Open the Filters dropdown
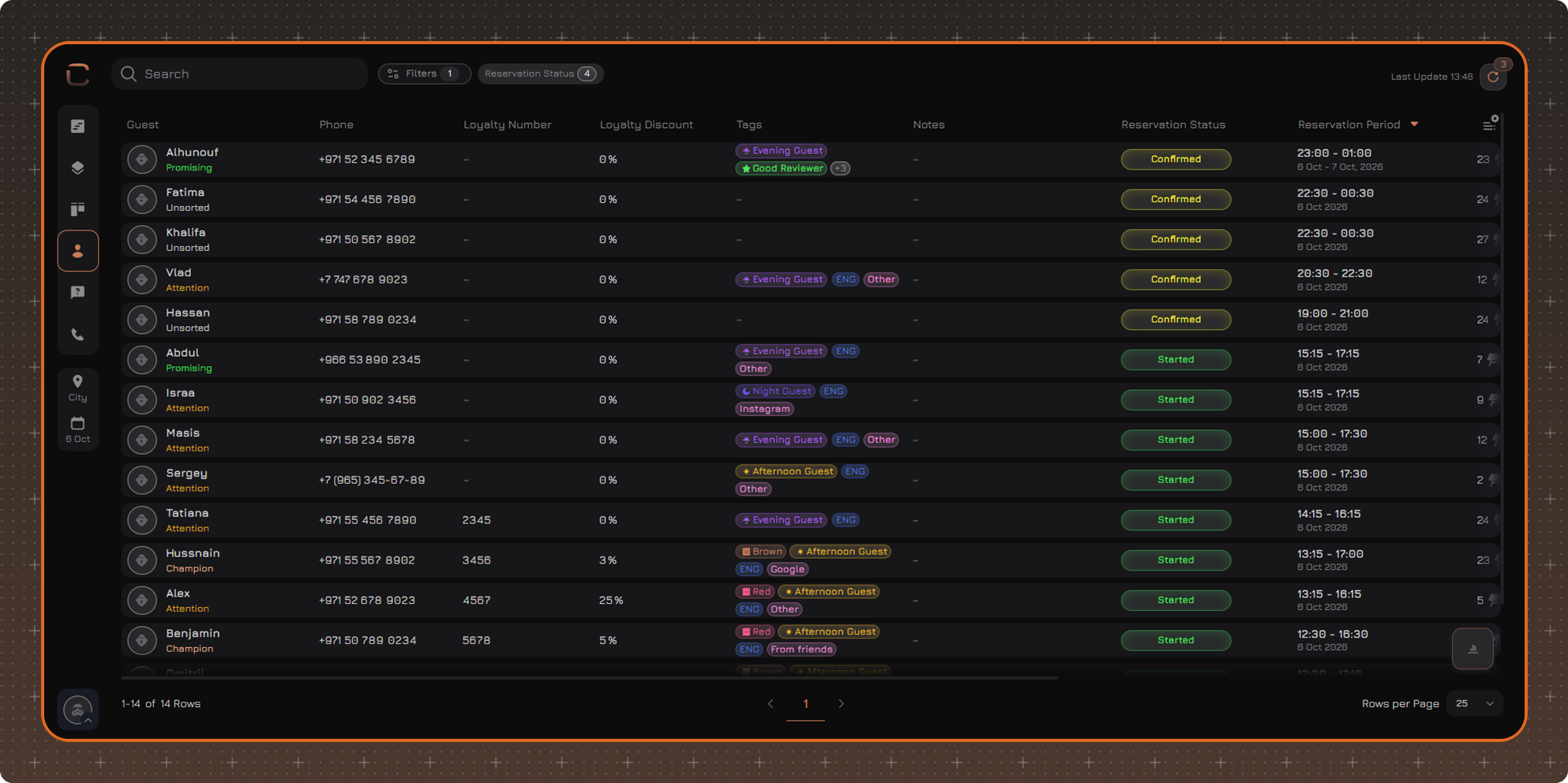Viewport: 1568px width, 783px height. point(424,73)
